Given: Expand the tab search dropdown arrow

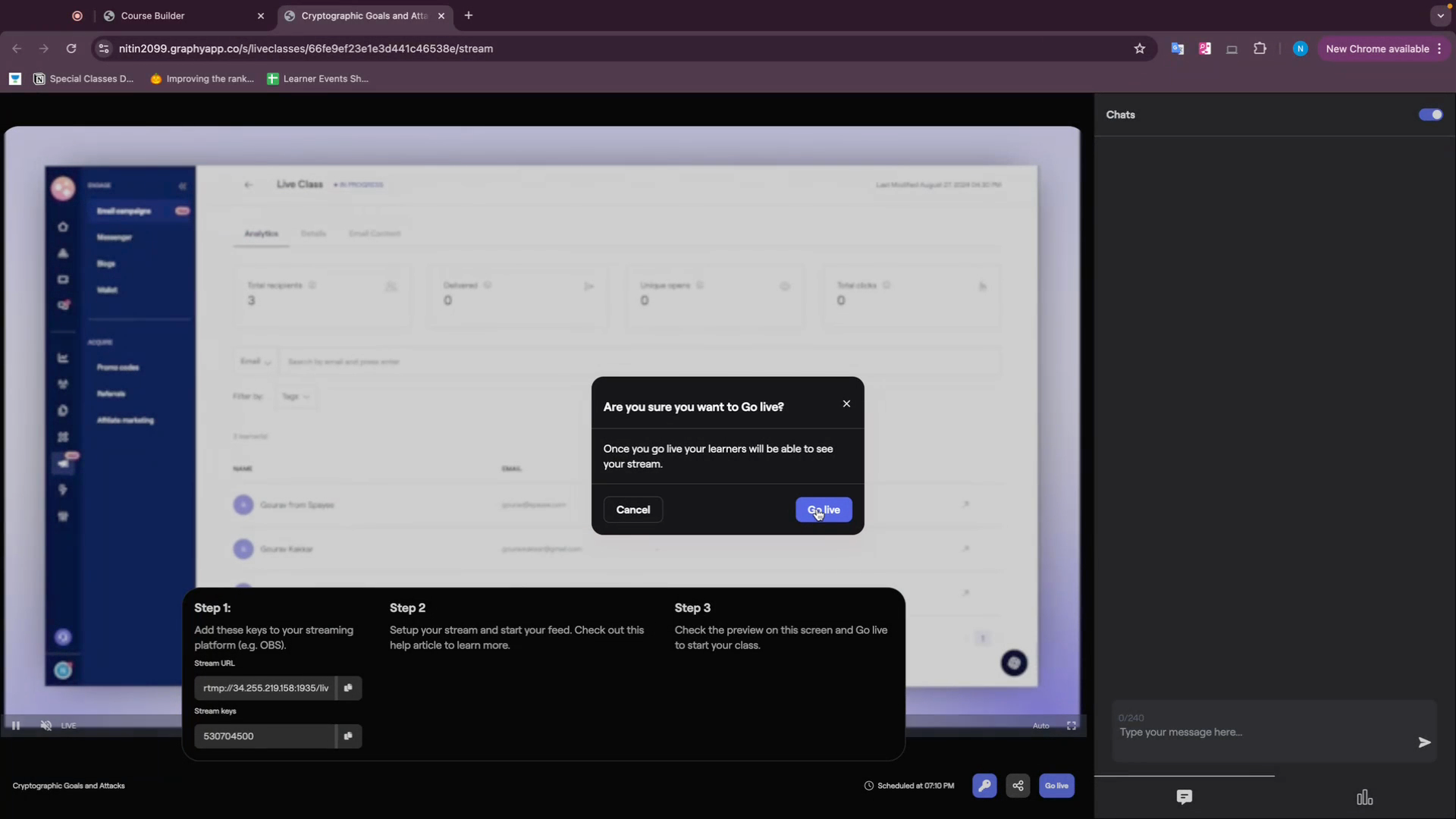Looking at the screenshot, I should [x=1440, y=15].
